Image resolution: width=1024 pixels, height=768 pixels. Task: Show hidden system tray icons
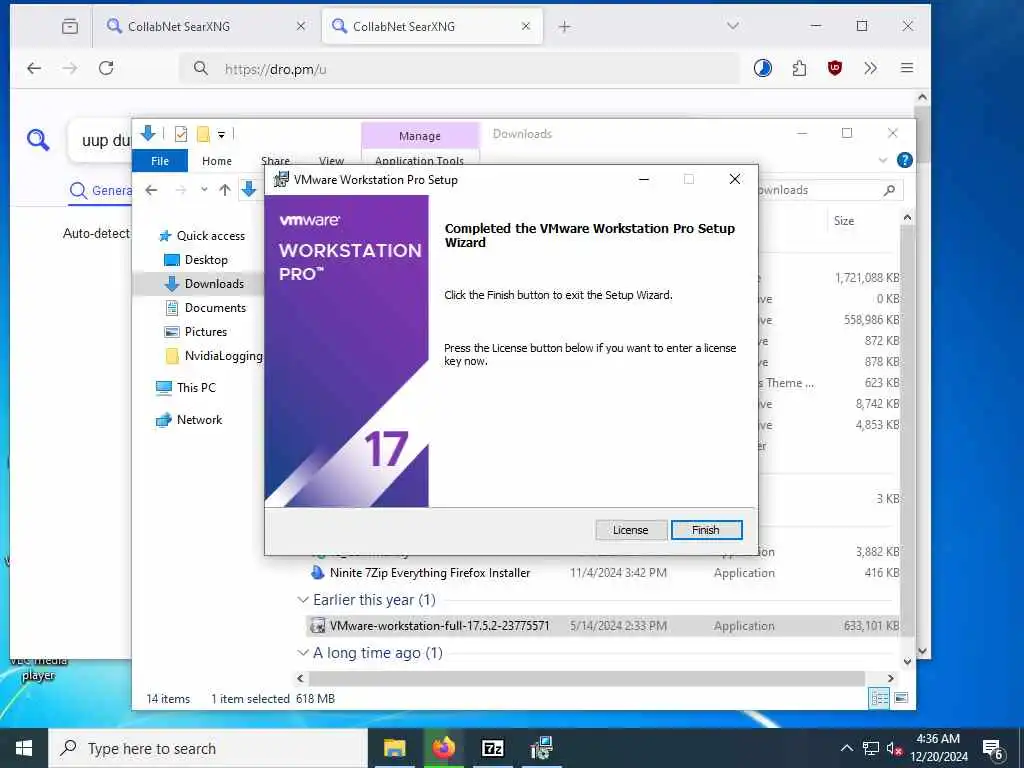[x=846, y=748]
